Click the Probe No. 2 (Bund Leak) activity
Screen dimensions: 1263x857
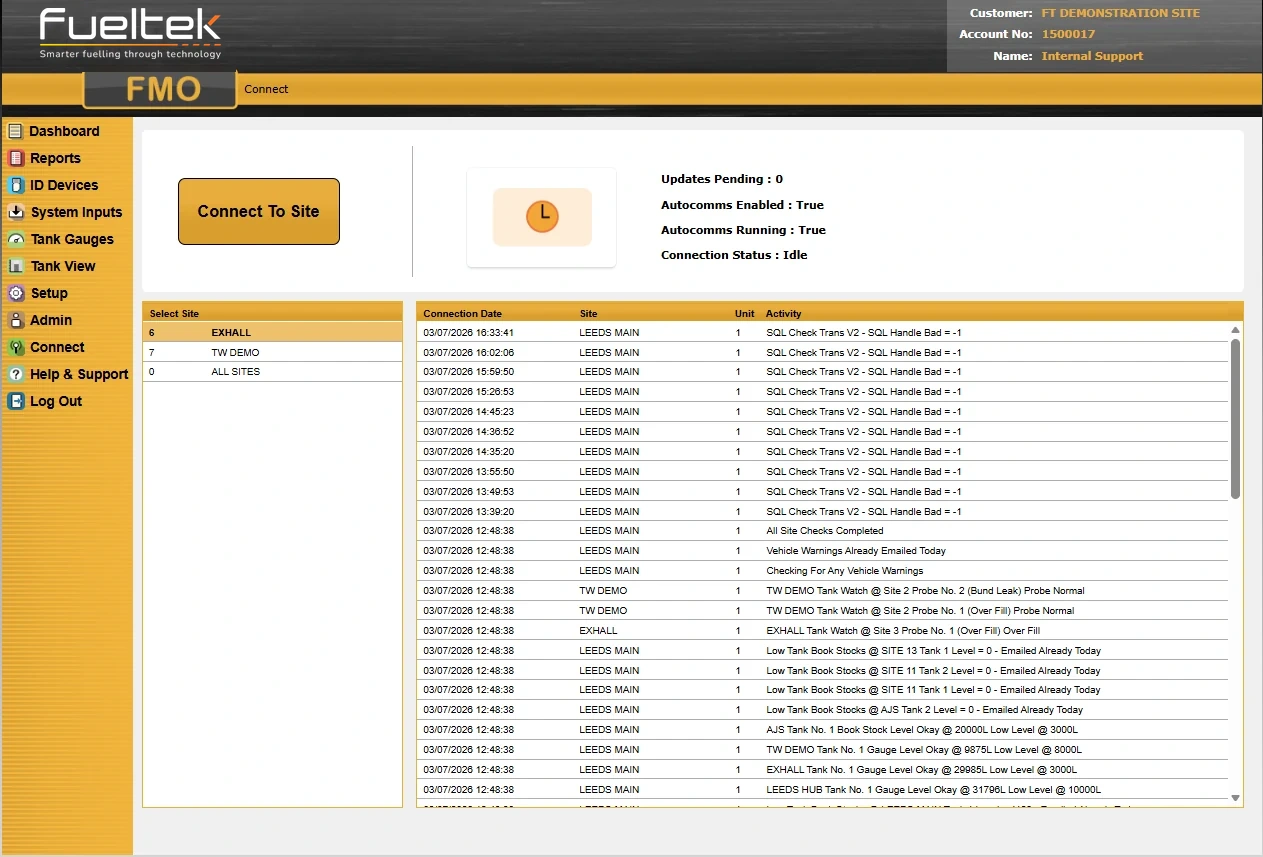[925, 591]
